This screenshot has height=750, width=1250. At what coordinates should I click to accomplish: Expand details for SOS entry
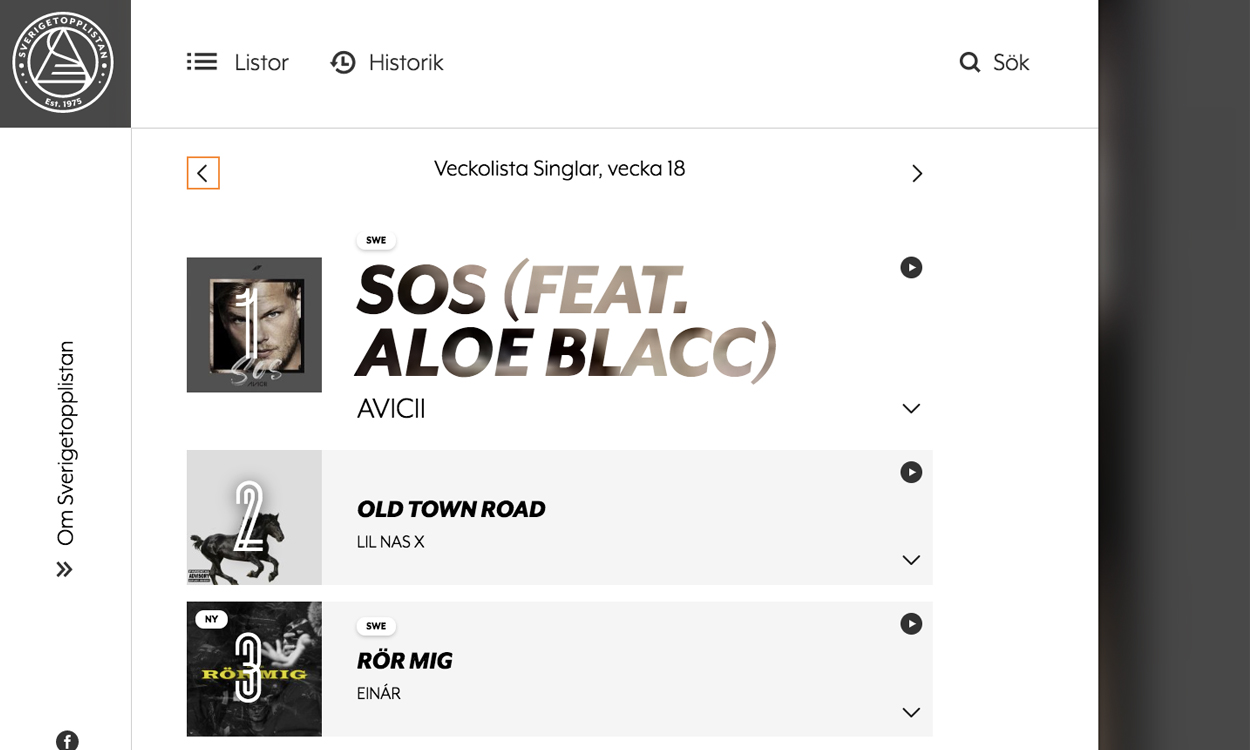[911, 408]
